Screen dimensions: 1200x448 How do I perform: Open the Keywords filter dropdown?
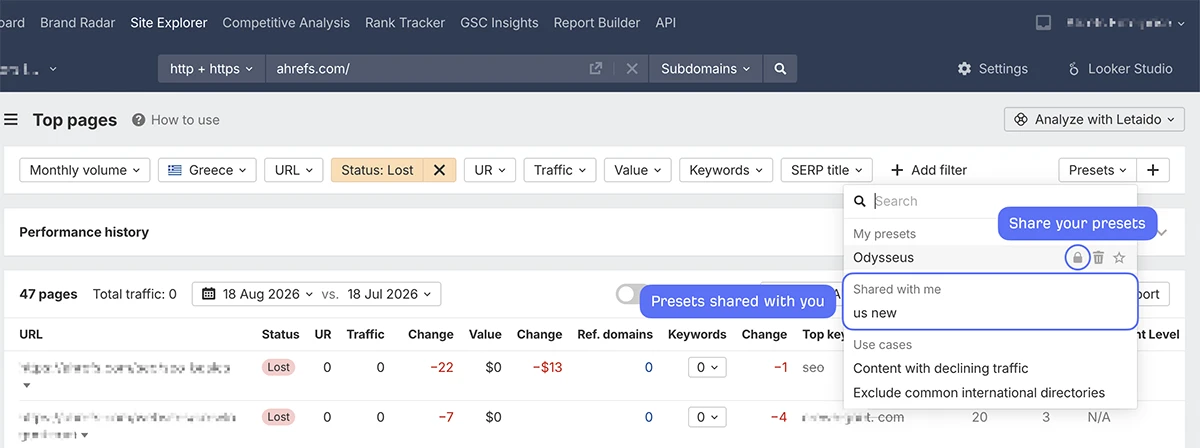click(726, 170)
